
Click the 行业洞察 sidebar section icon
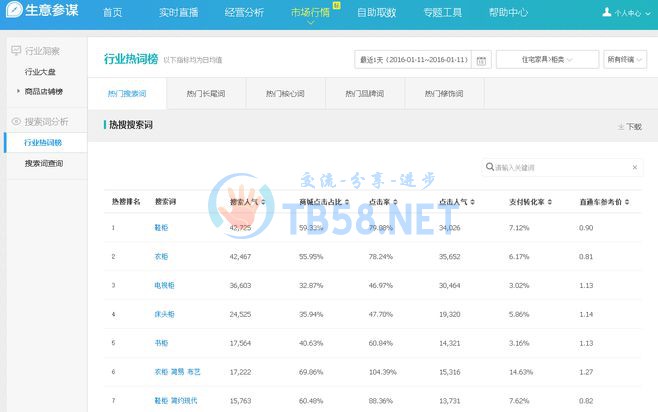(x=15, y=51)
